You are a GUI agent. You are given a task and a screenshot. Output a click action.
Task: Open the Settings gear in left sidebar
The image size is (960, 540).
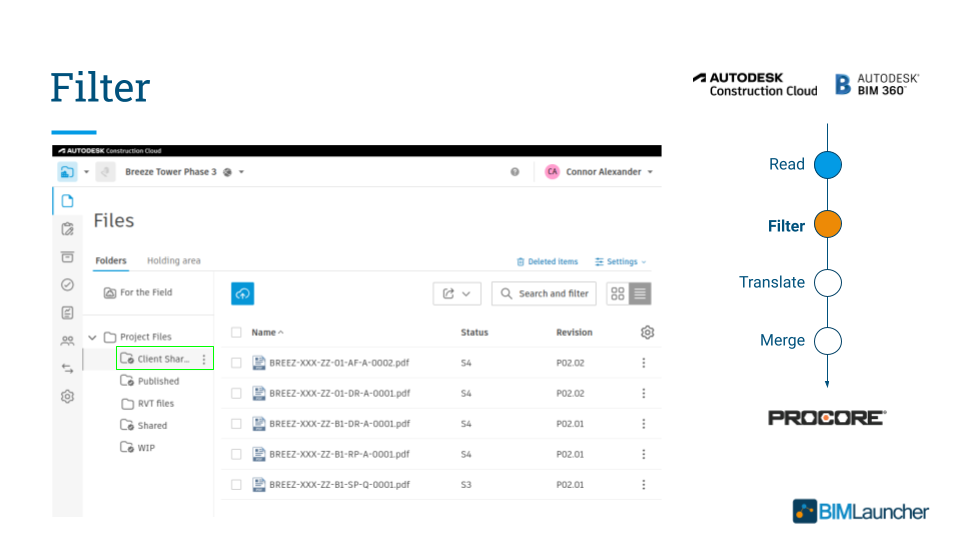coord(67,397)
